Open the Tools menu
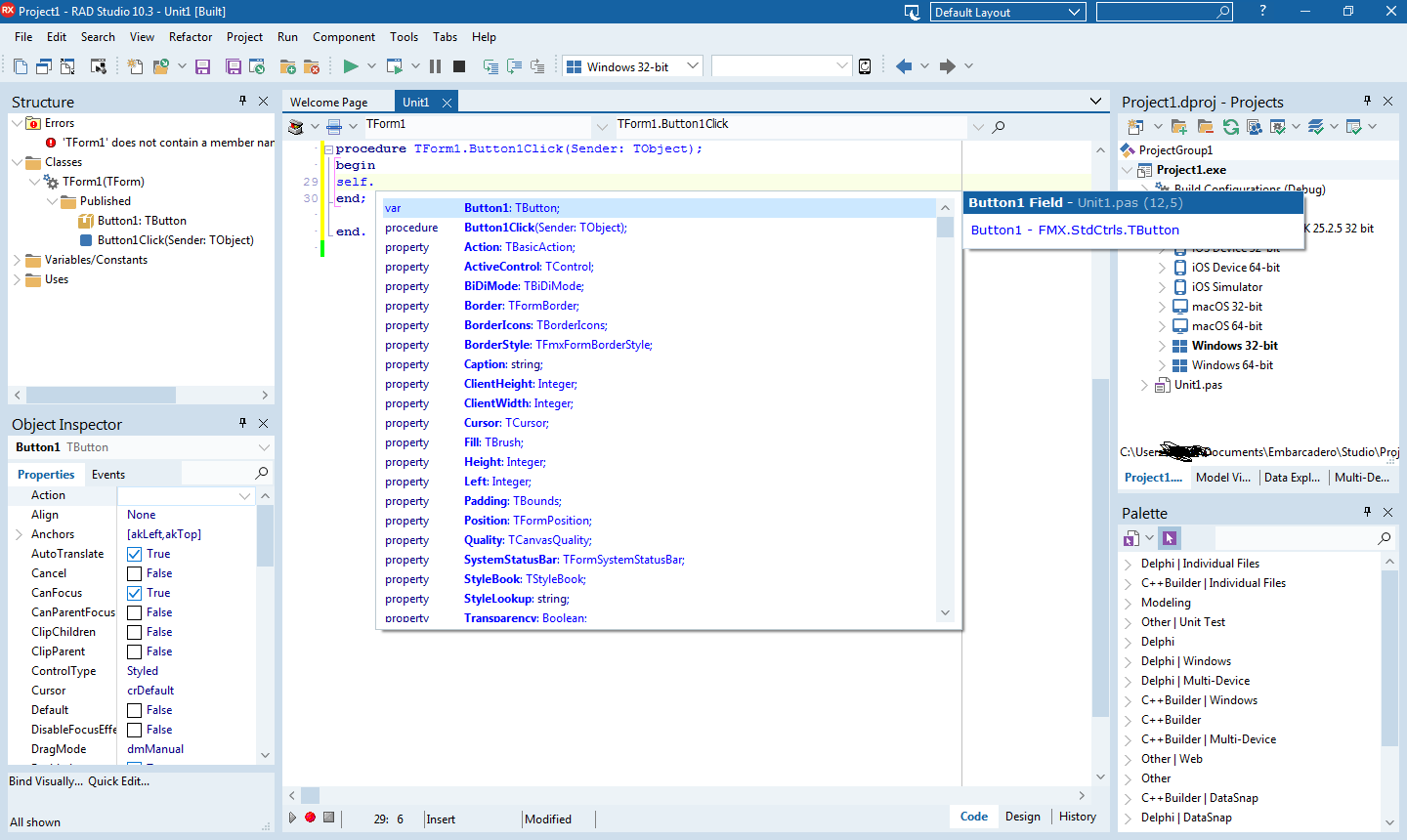This screenshot has height=840, width=1407. pyautogui.click(x=404, y=37)
